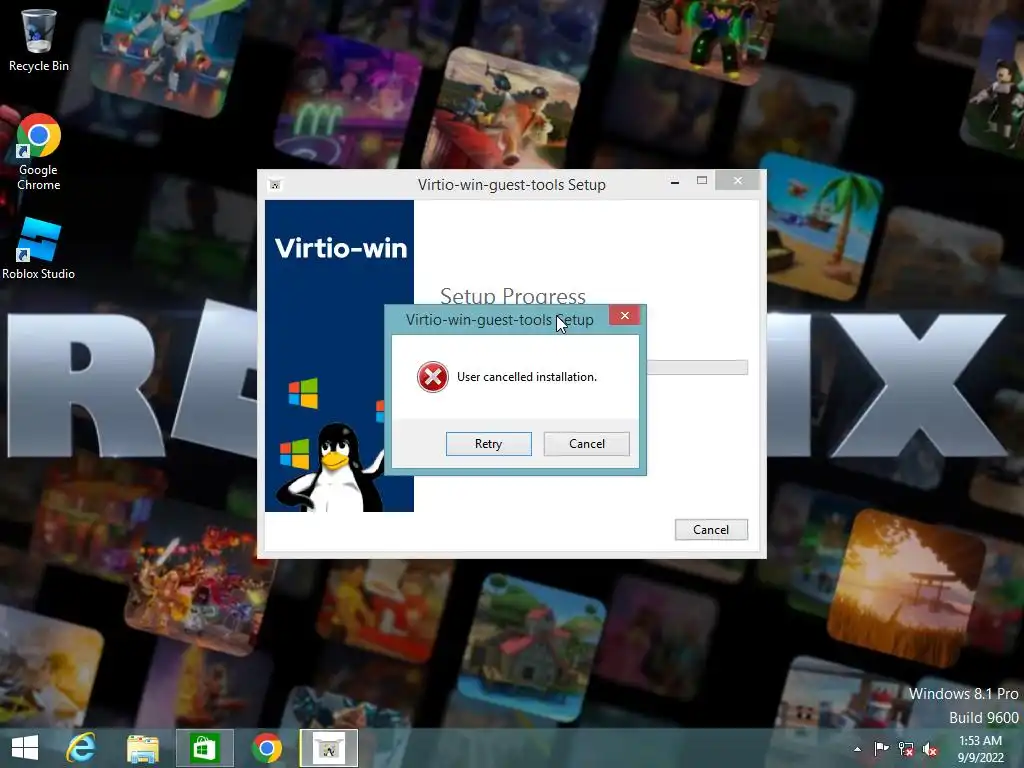Open the network status tray icon

906,749
